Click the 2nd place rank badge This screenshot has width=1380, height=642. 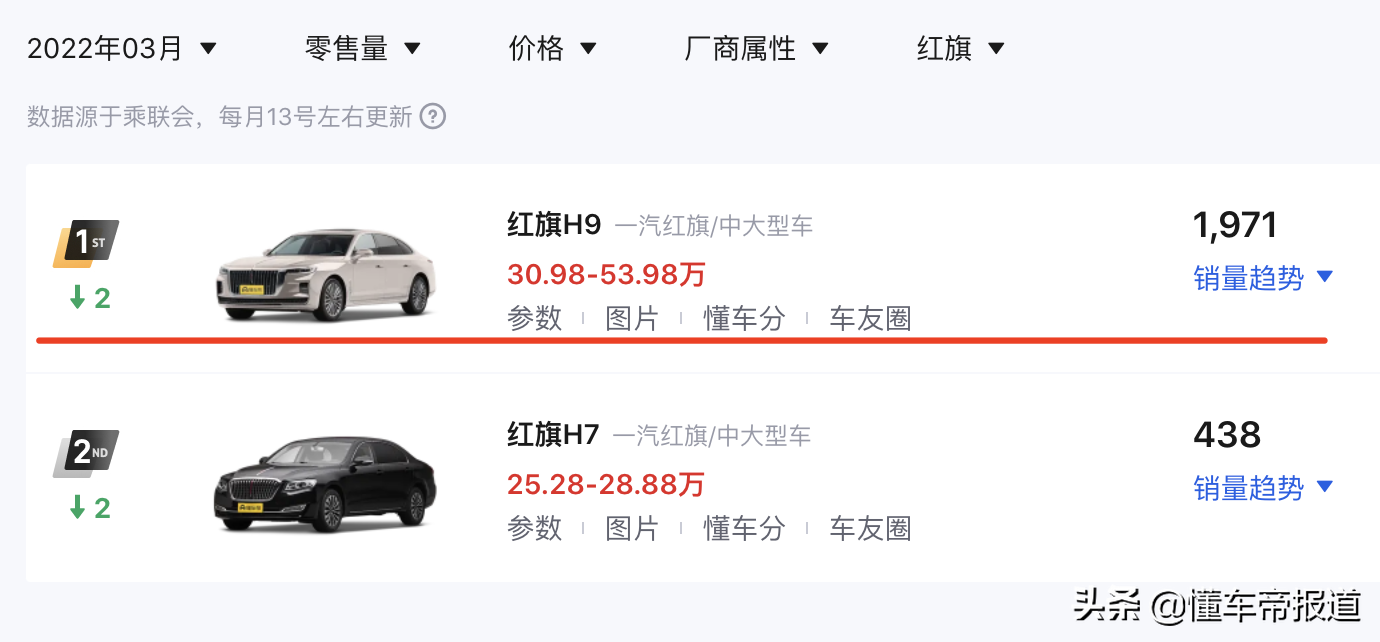tap(86, 453)
